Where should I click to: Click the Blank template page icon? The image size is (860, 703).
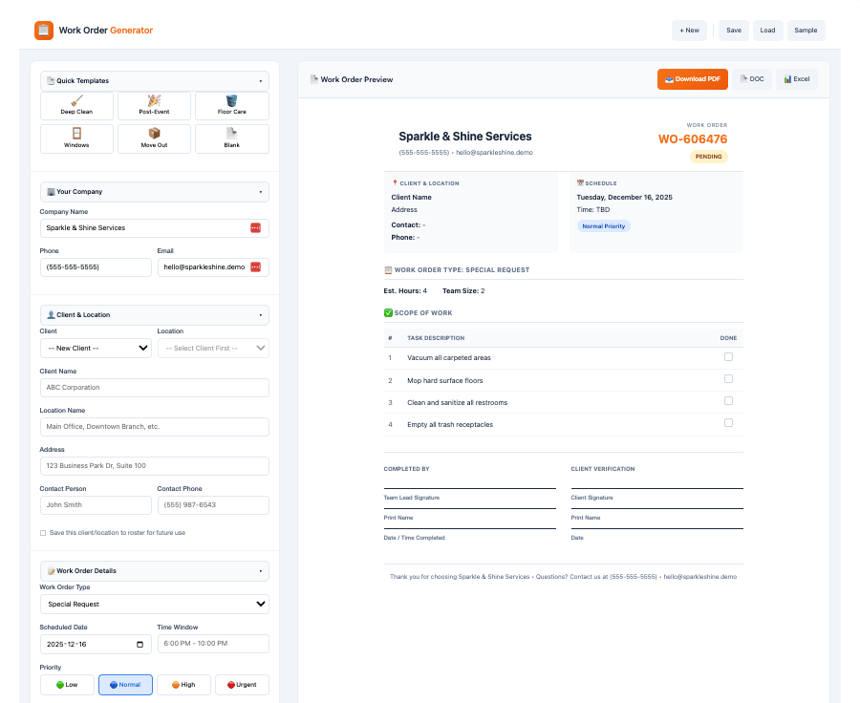[x=231, y=133]
